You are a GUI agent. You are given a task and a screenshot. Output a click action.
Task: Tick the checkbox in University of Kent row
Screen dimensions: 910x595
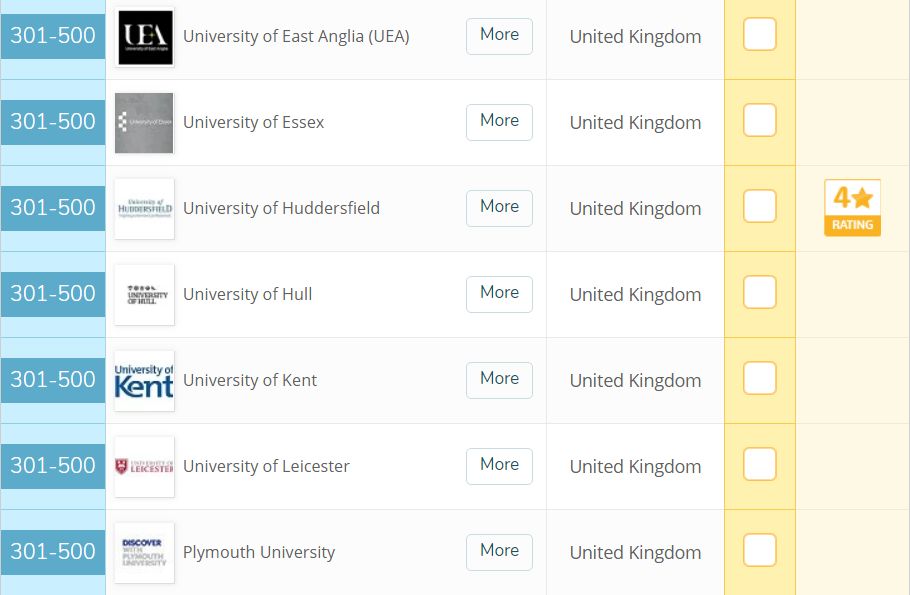pyautogui.click(x=759, y=378)
